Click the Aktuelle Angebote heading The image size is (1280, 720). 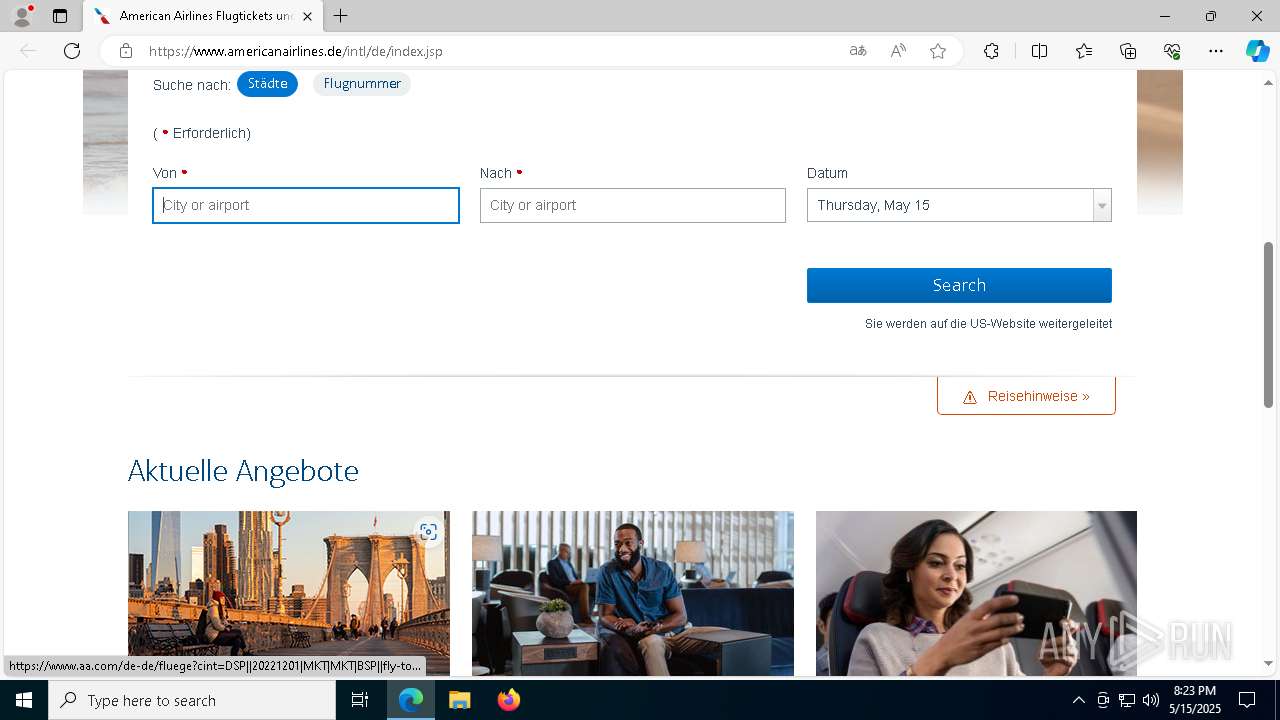243,471
